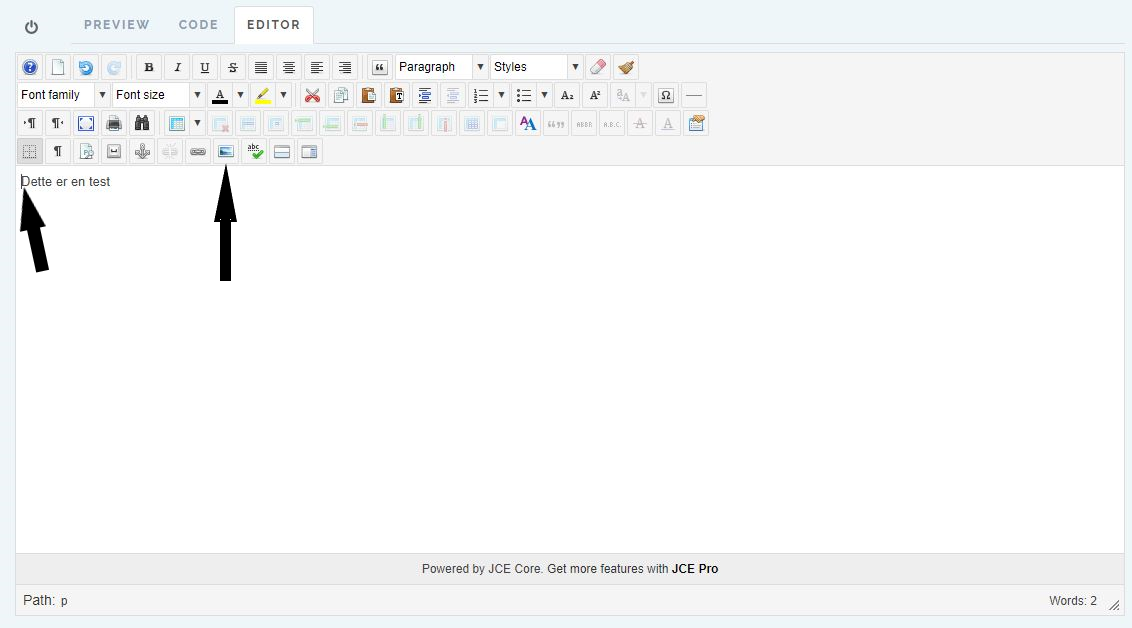1132x628 pixels.
Task: Toggle italic formatting
Action: click(177, 68)
